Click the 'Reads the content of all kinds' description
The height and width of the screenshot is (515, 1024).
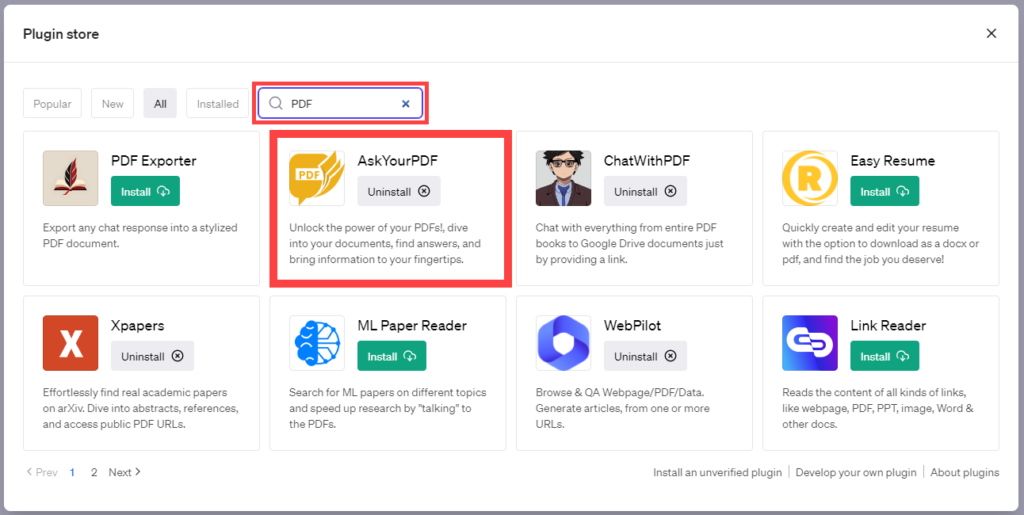click(x=878, y=409)
